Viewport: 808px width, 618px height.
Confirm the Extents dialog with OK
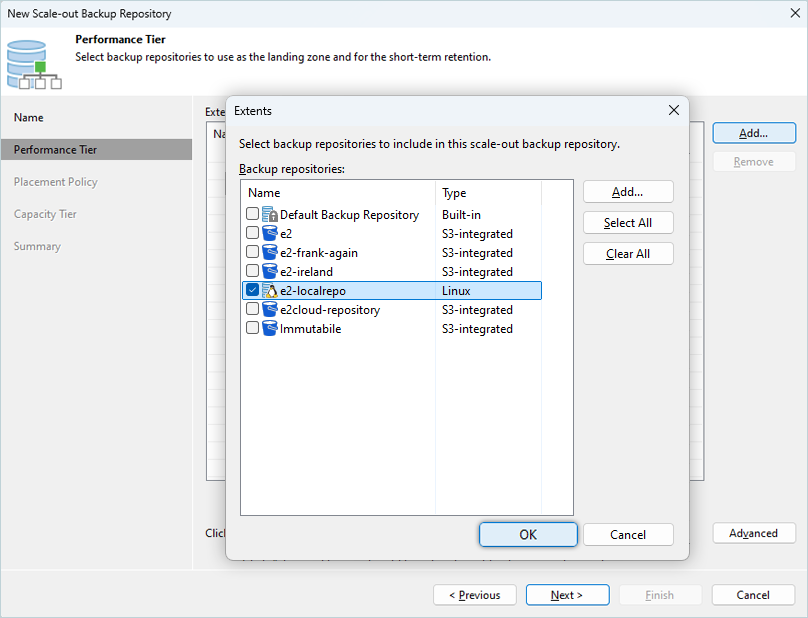click(x=528, y=535)
